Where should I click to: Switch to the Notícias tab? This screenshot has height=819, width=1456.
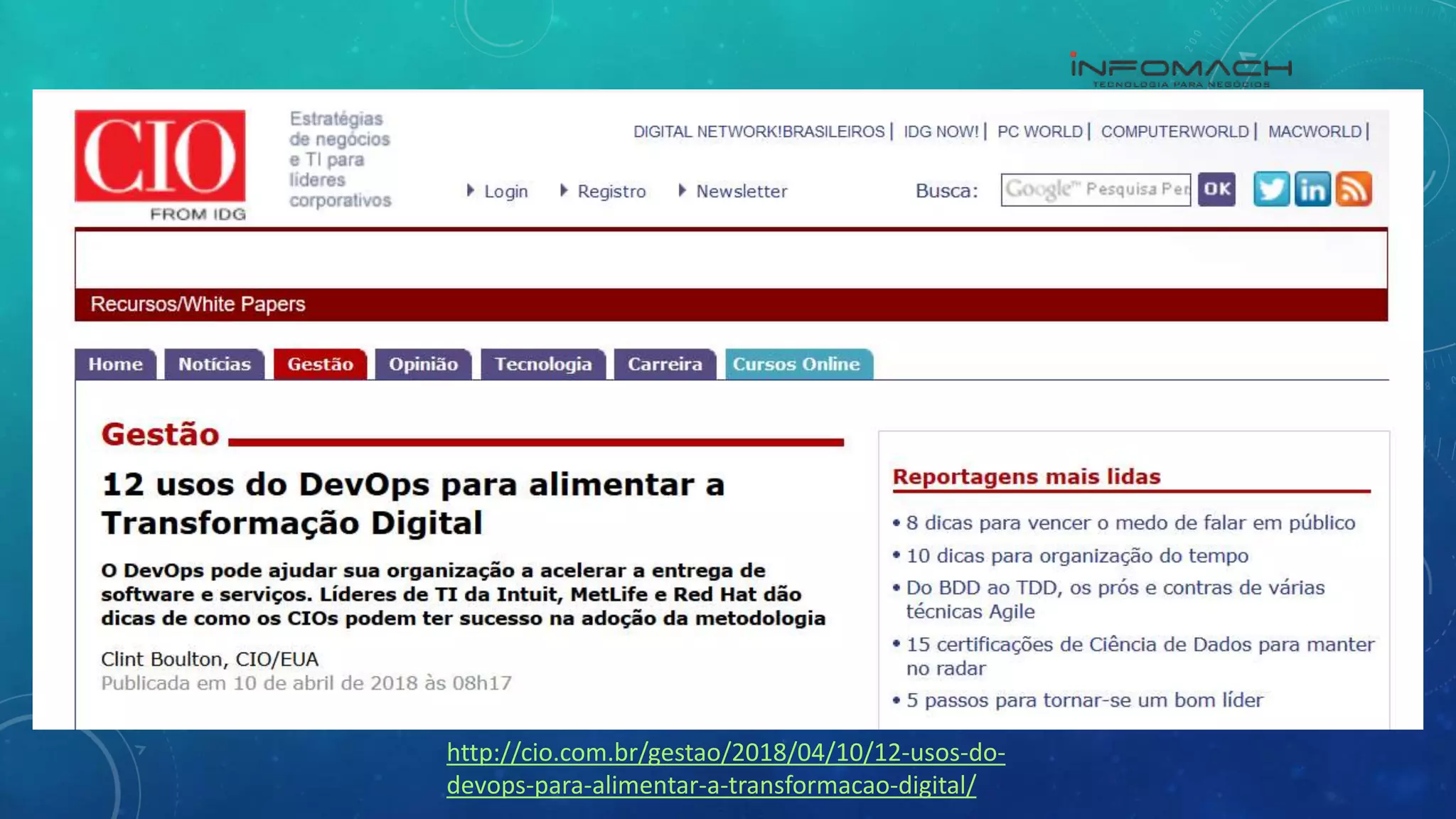point(215,364)
